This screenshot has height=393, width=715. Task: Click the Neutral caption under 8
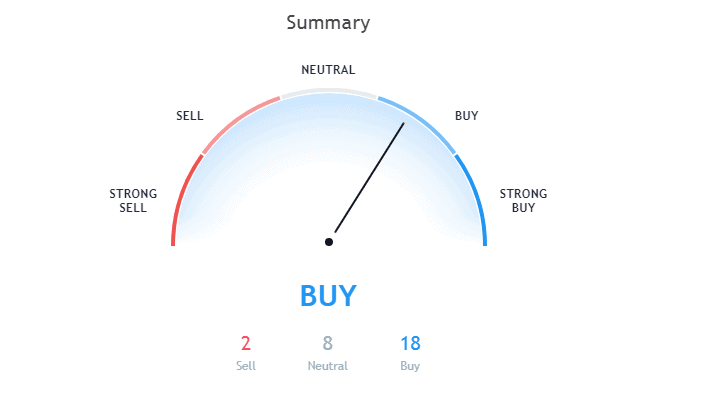(x=327, y=366)
